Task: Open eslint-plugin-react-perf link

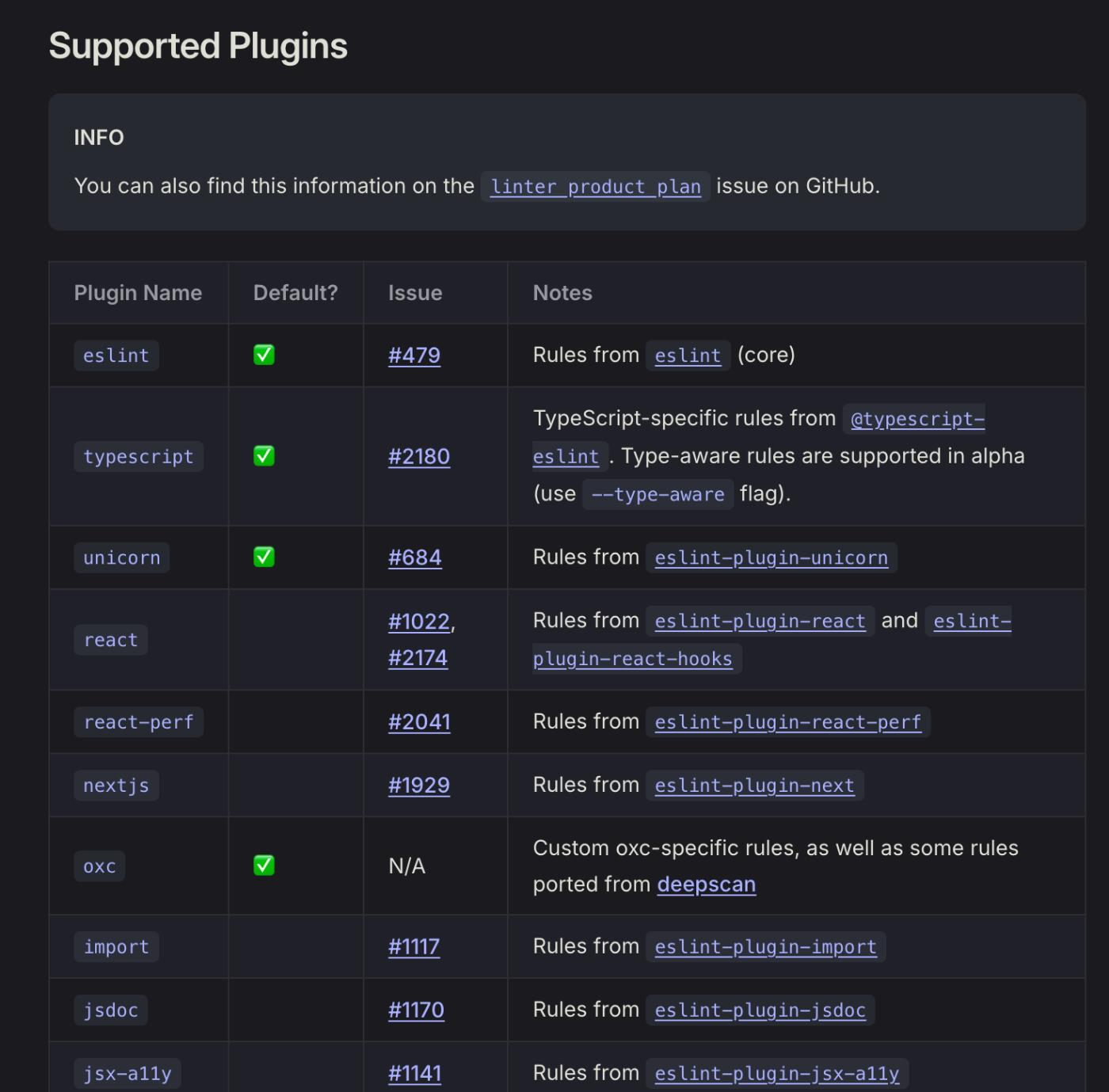Action: pyautogui.click(x=787, y=722)
